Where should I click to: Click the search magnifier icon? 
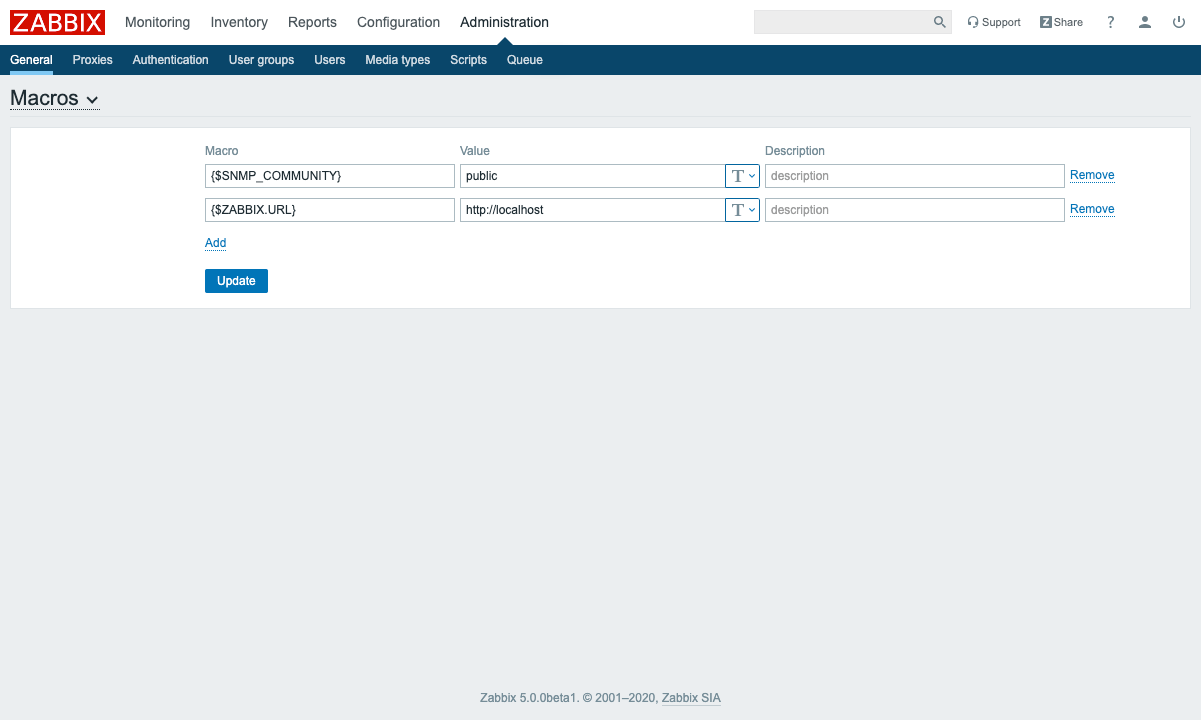click(x=939, y=22)
